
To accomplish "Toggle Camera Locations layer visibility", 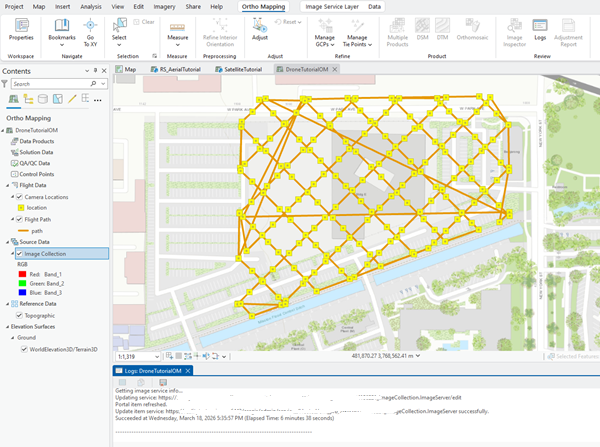I will tap(20, 197).
